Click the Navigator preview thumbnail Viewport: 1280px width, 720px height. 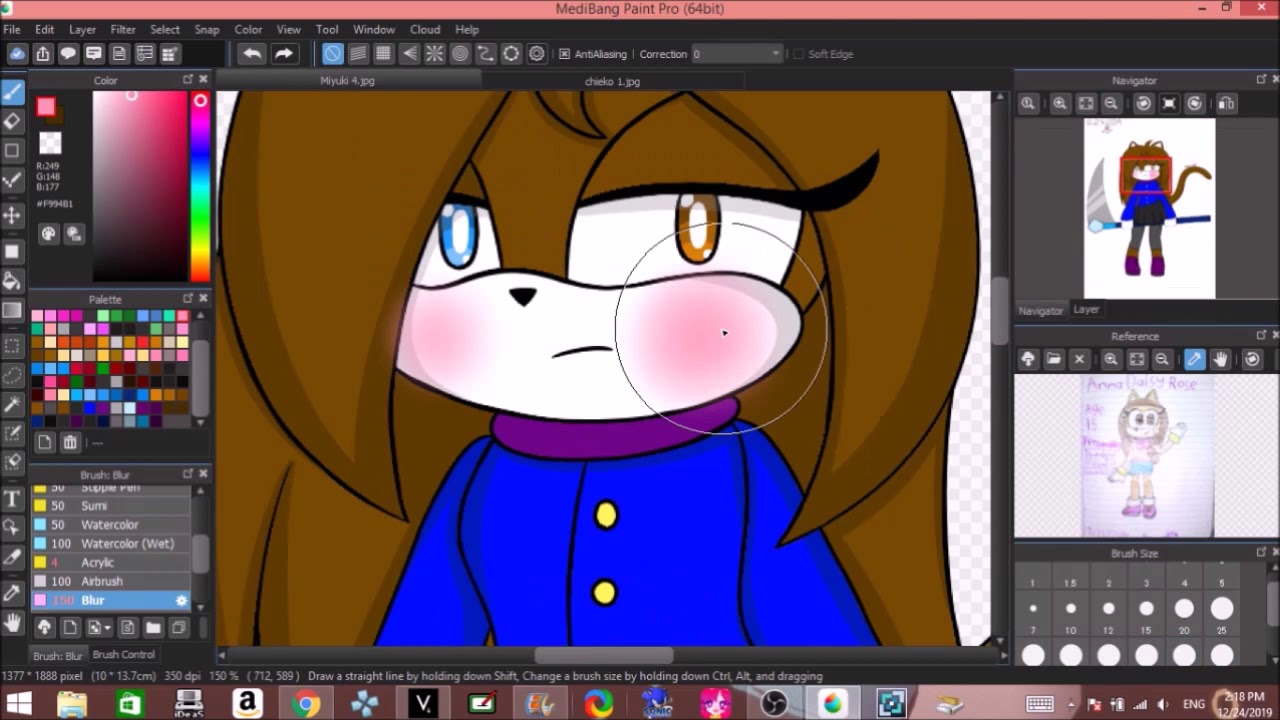[x=1149, y=208]
